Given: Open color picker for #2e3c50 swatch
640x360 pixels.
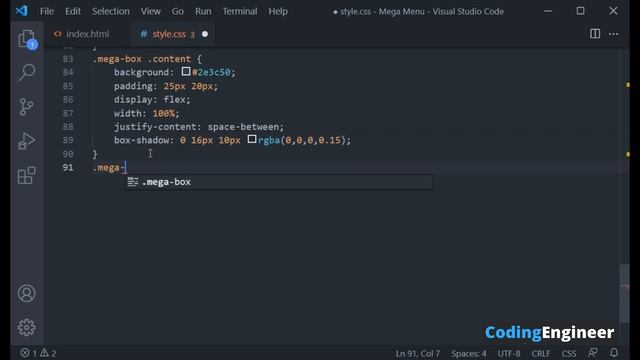Looking at the screenshot, I should [x=186, y=71].
